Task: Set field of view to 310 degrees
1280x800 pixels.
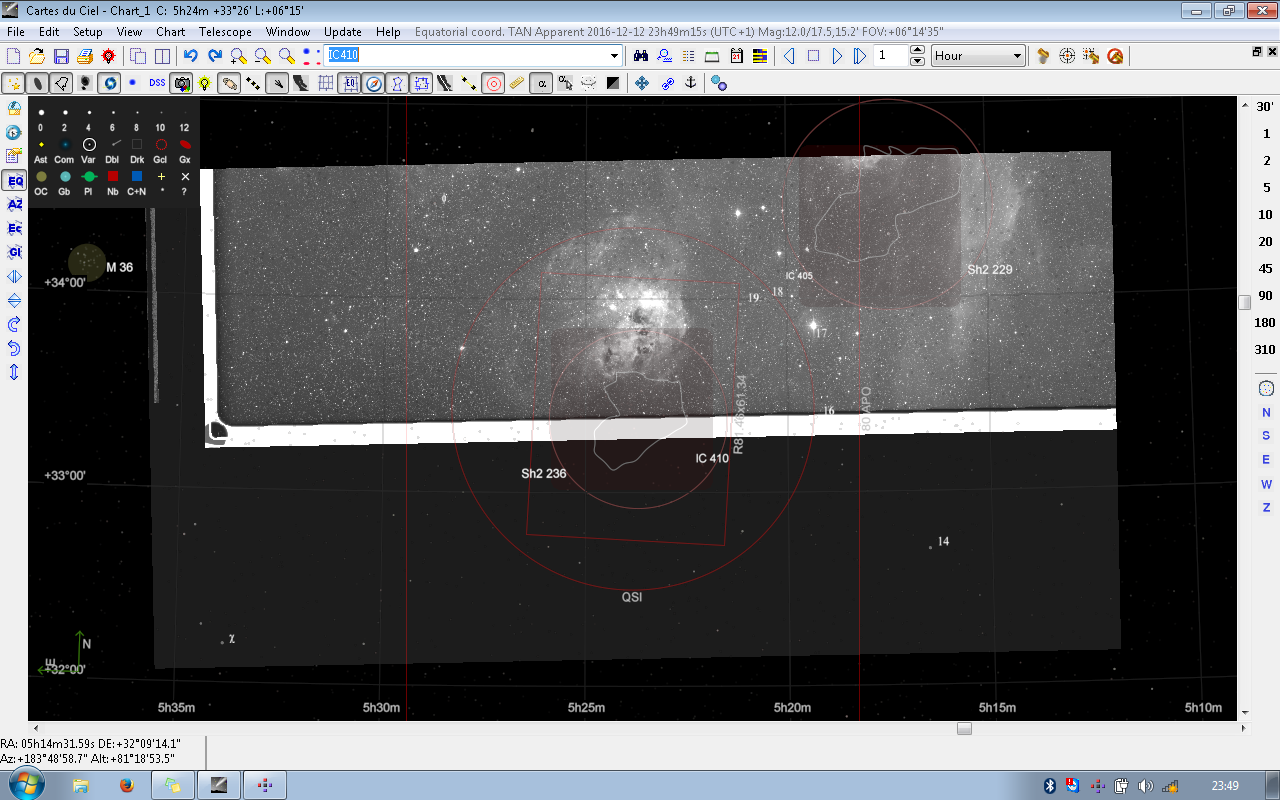Action: pos(1266,350)
